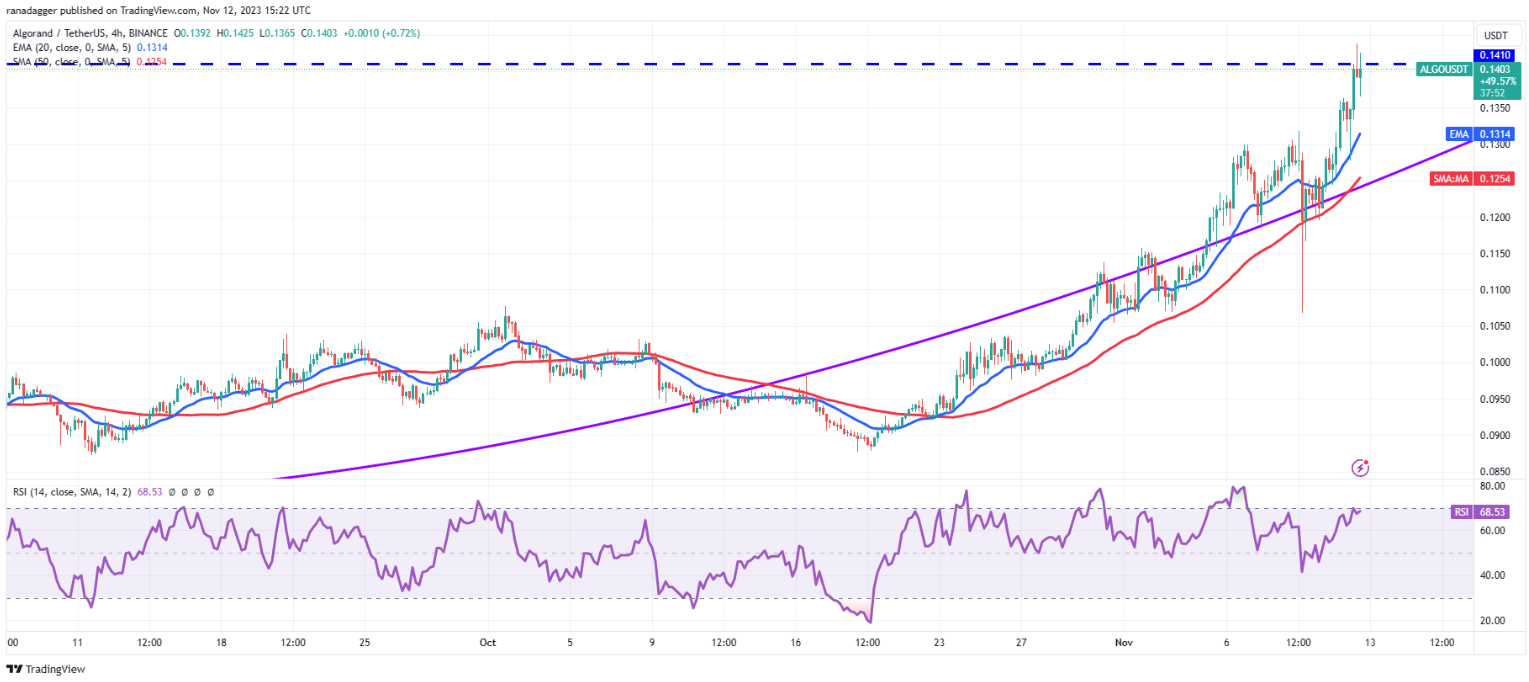Click the teal ALGOUSDT symbol tag
Image resolution: width=1529 pixels, height=682 pixels.
(1444, 68)
